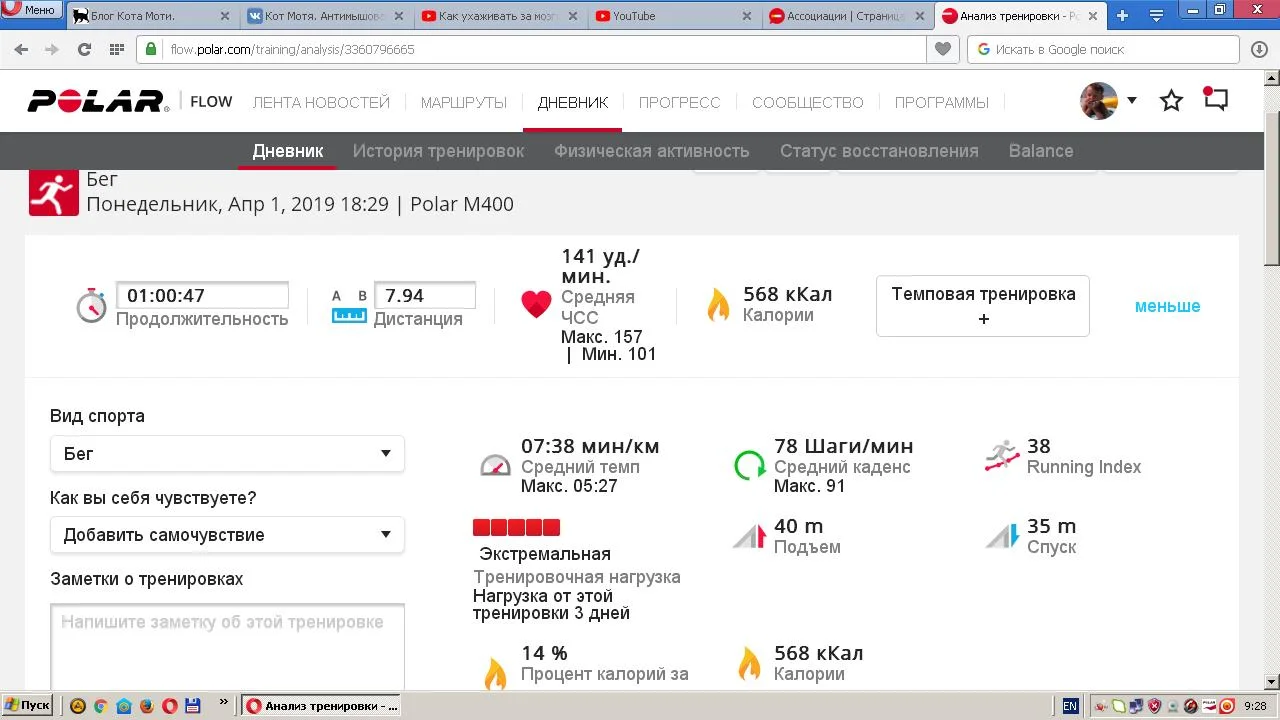Go back to previous page
The image size is (1280, 720).
tap(21, 49)
